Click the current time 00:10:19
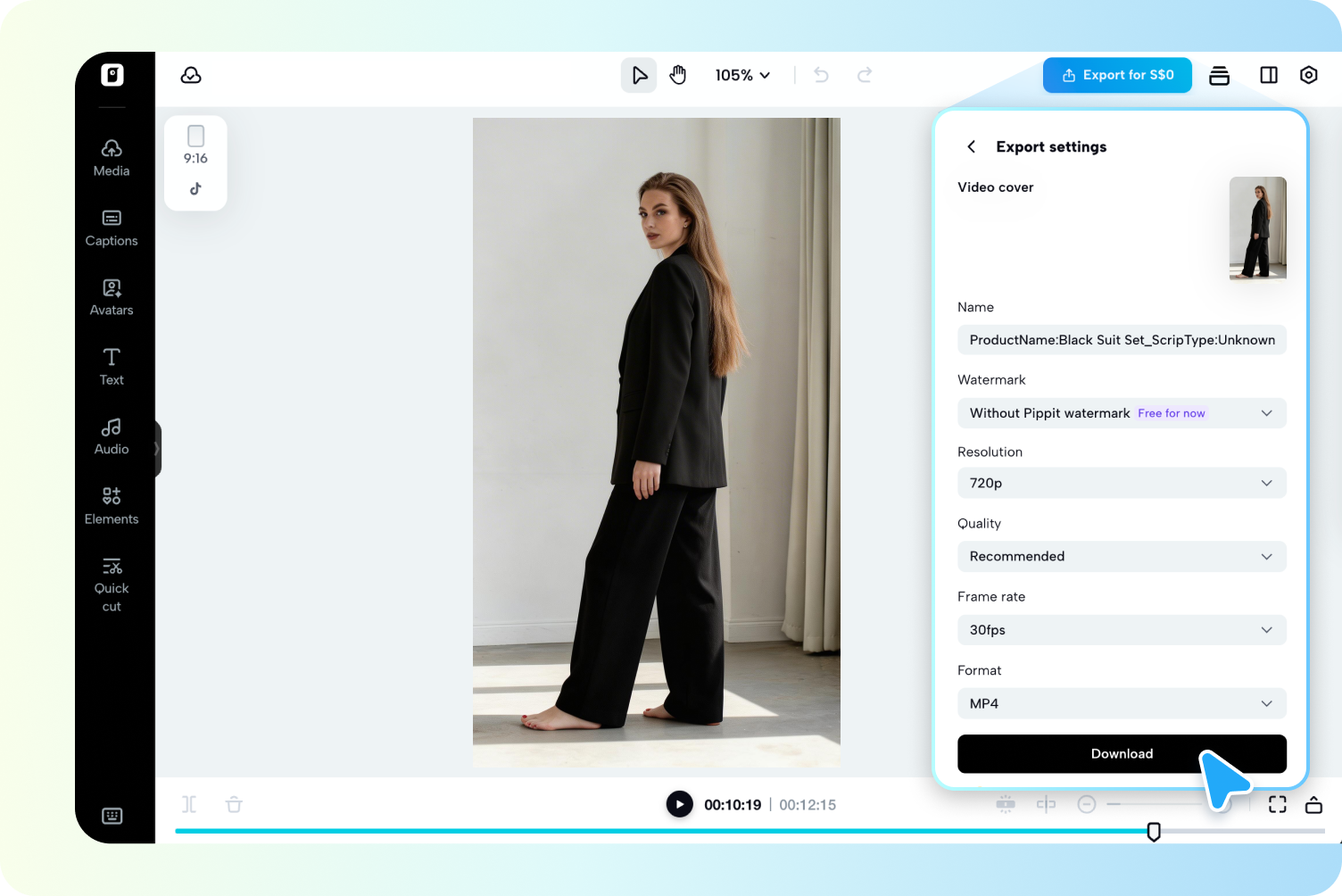1342x896 pixels. coord(733,805)
